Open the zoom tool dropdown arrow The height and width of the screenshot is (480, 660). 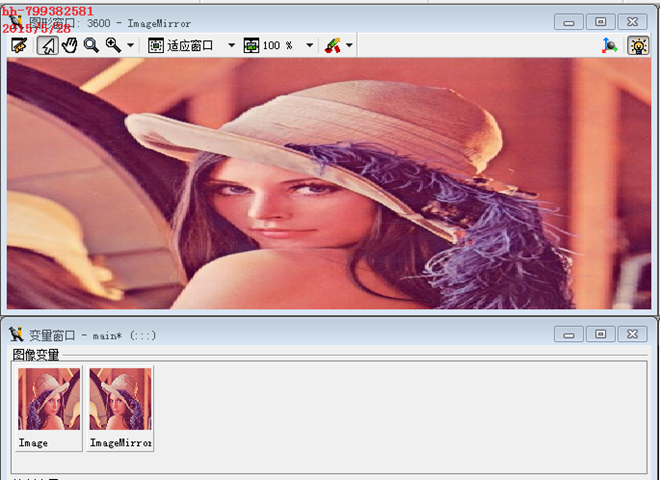tap(130, 45)
